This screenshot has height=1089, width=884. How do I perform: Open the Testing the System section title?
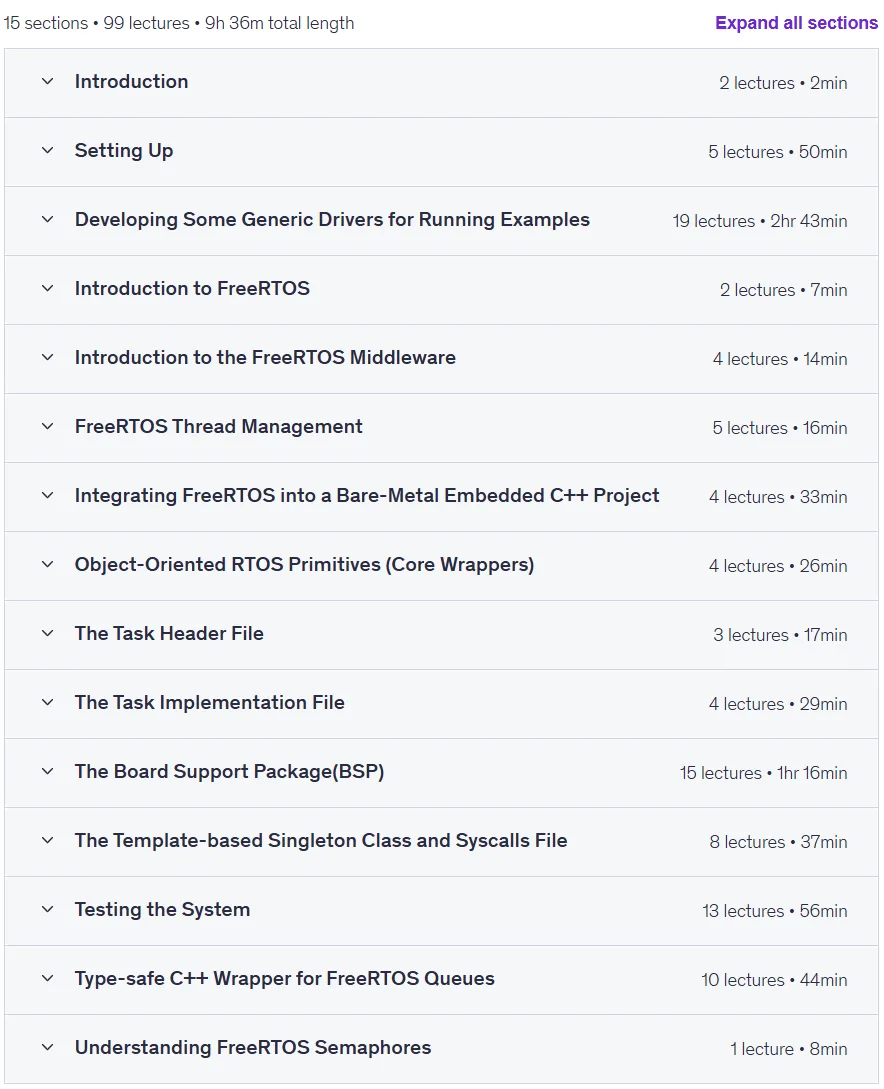(x=162, y=909)
